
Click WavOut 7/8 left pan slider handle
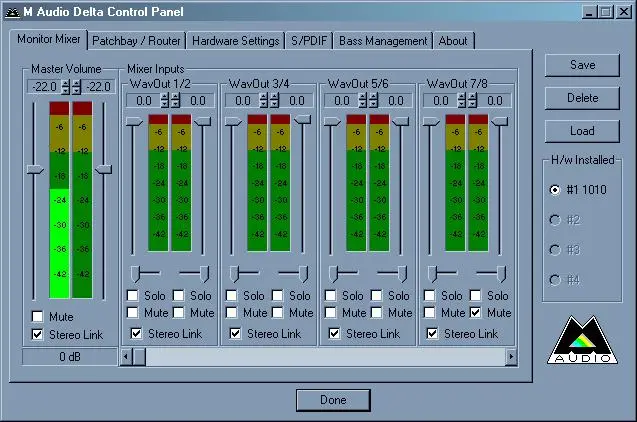tap(432, 274)
